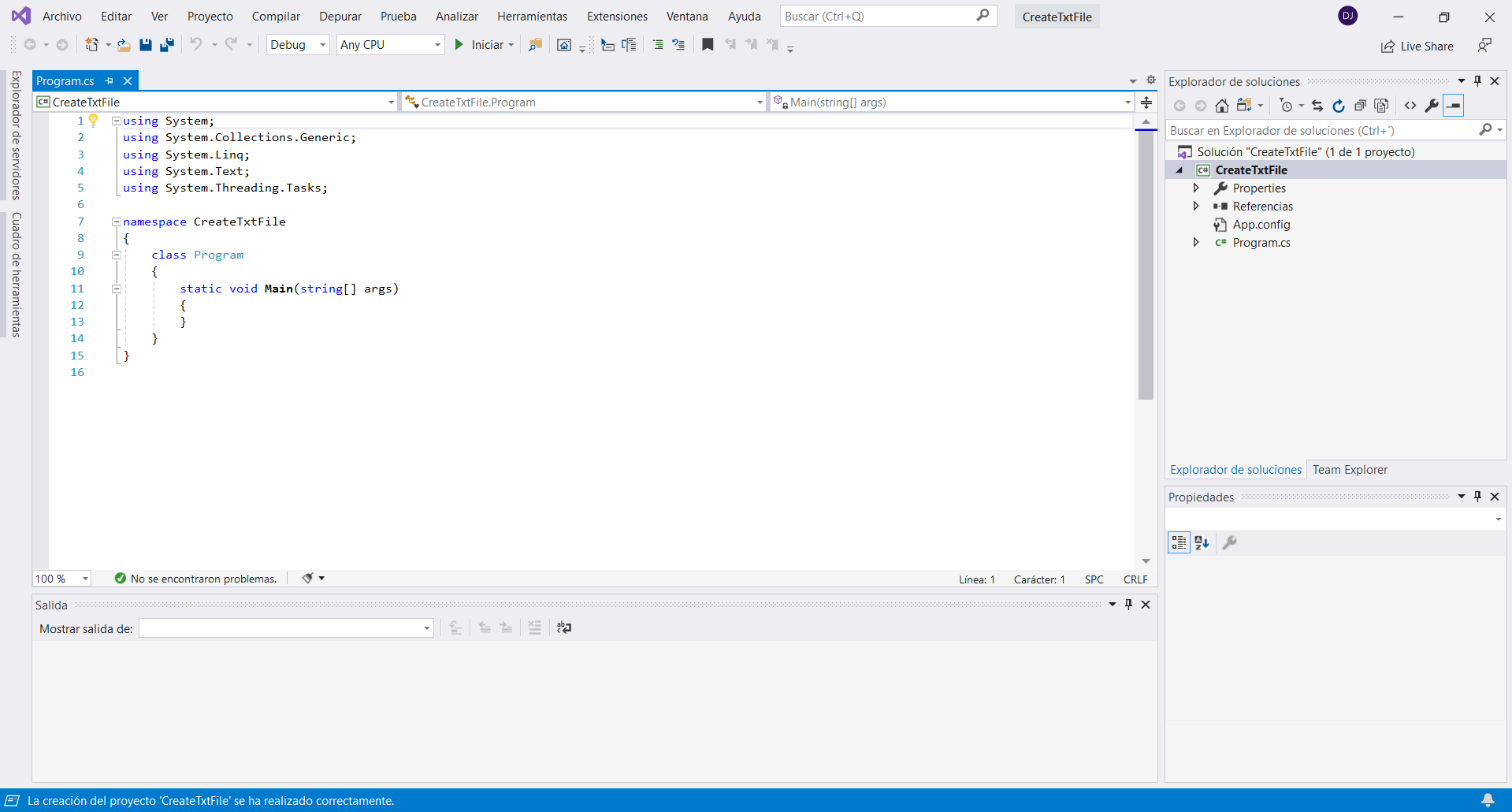Toggle the categorized view in Propiedades panel

click(x=1179, y=542)
